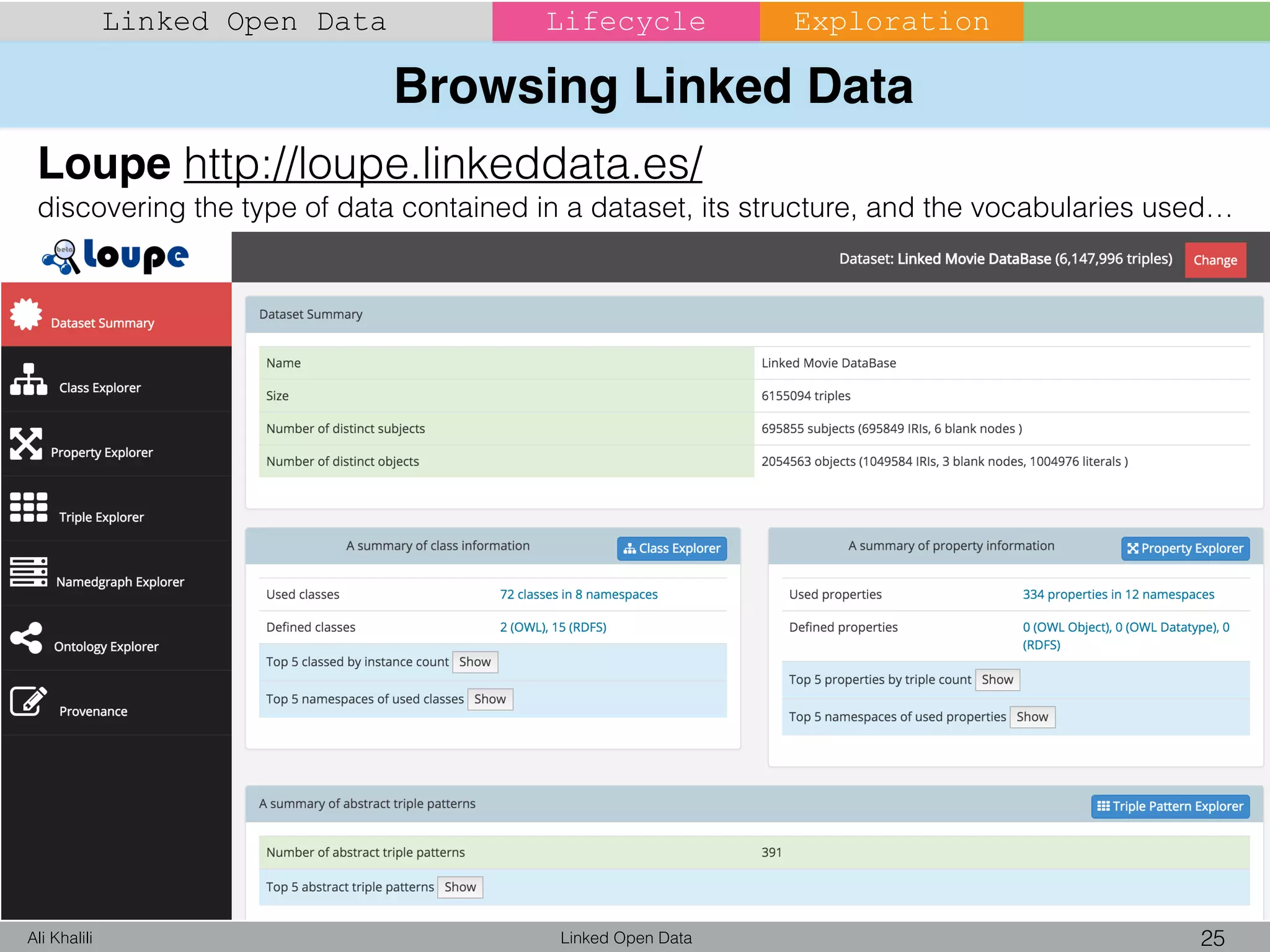Click the Dataset Summary gear icon
This screenshot has height=952, width=1270.
coord(26,315)
